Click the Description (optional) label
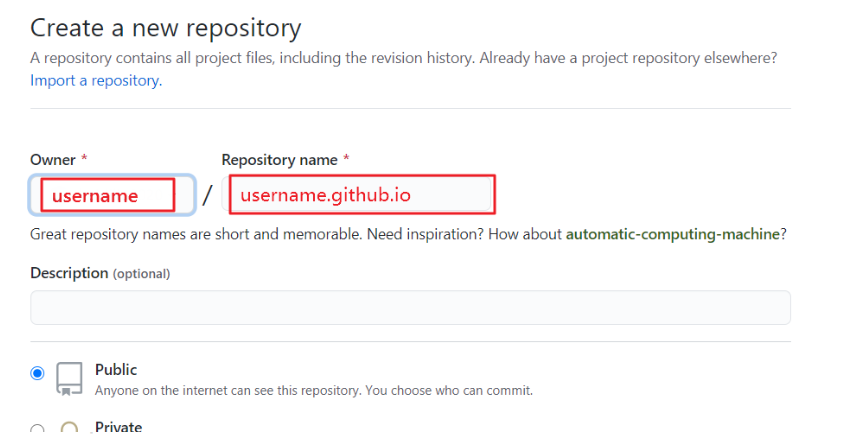This screenshot has height=448, width=843. tap(100, 273)
